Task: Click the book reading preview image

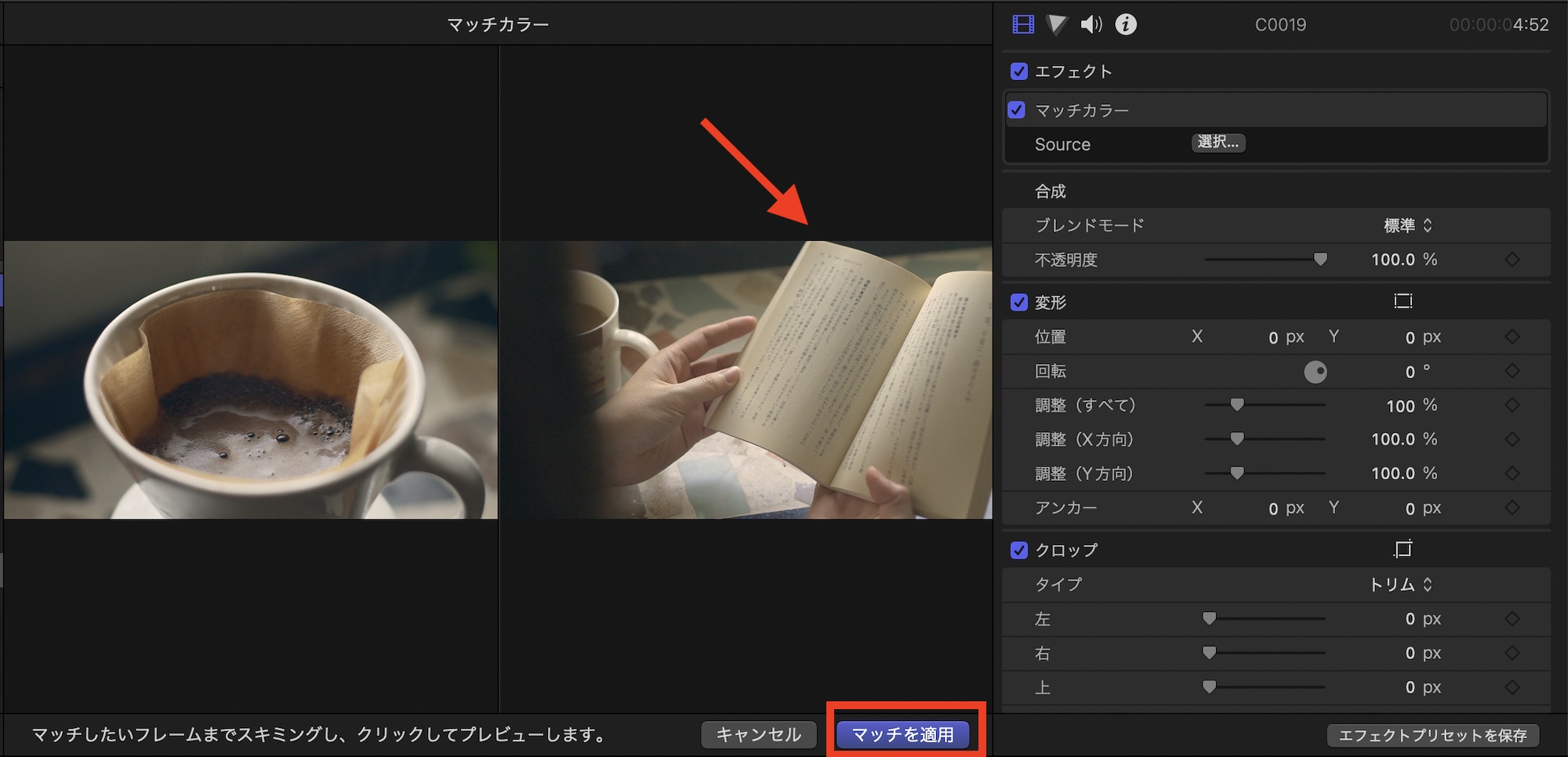Action: coord(746,380)
